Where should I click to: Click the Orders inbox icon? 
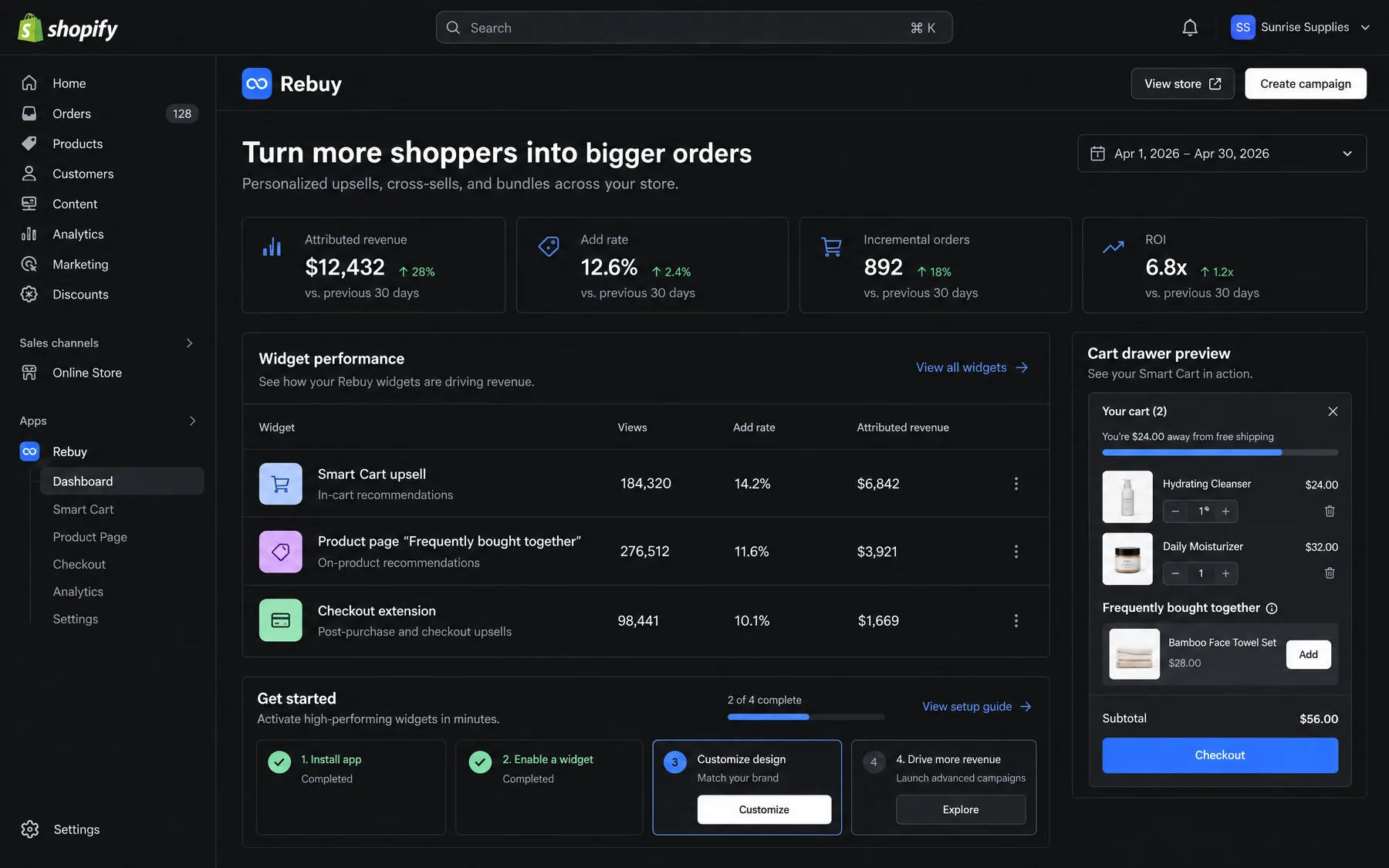point(29,113)
